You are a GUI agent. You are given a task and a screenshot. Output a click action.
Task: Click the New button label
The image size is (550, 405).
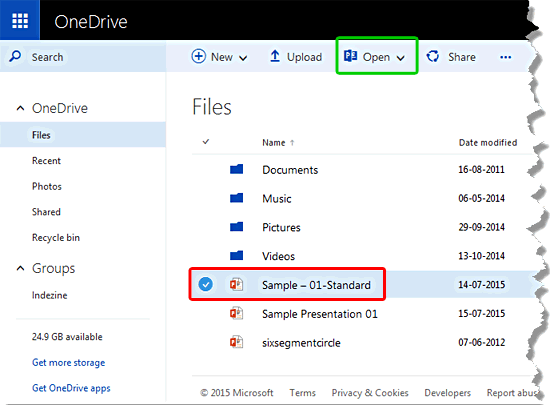pos(222,57)
